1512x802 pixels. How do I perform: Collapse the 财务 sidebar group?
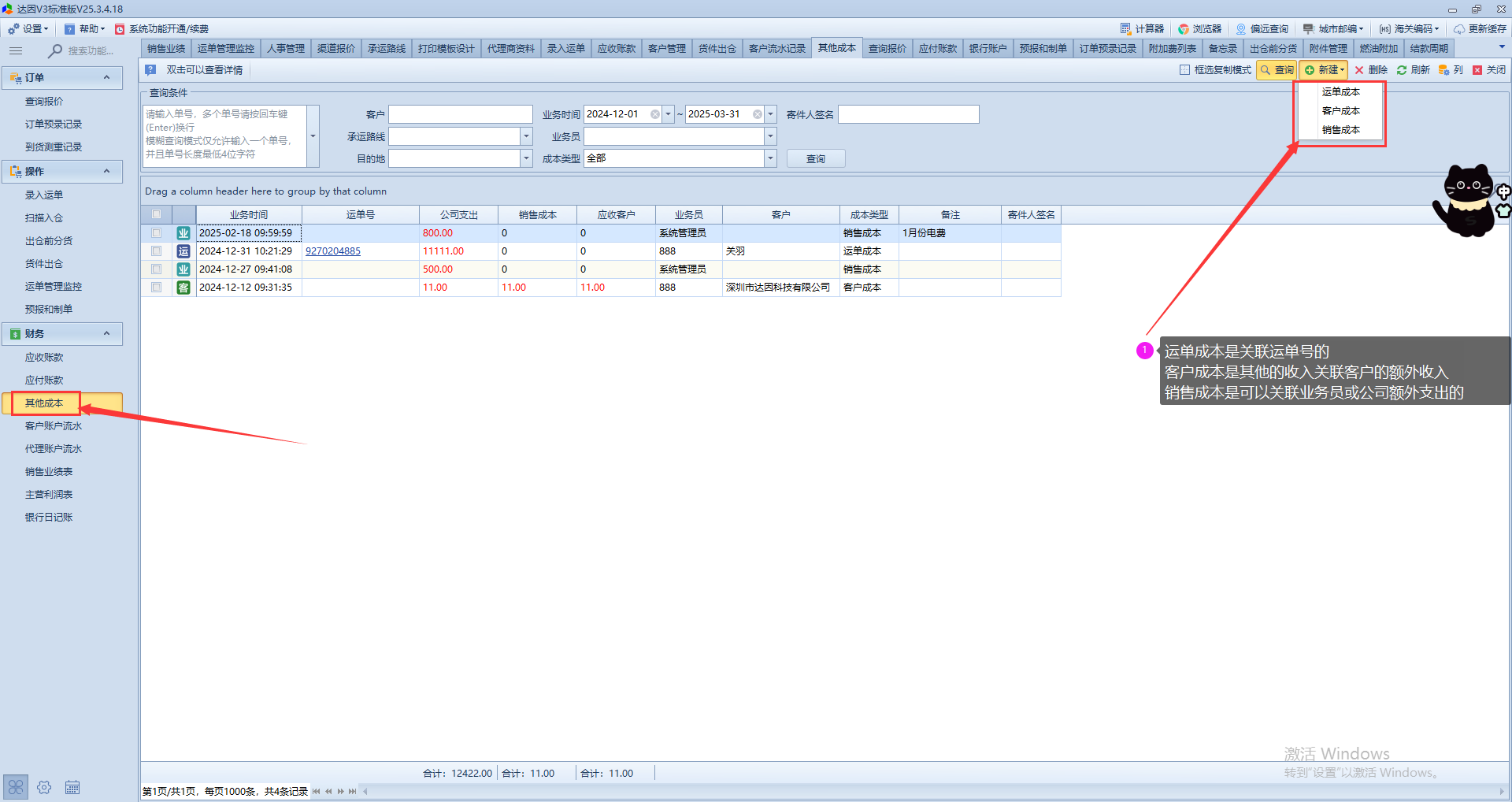106,334
